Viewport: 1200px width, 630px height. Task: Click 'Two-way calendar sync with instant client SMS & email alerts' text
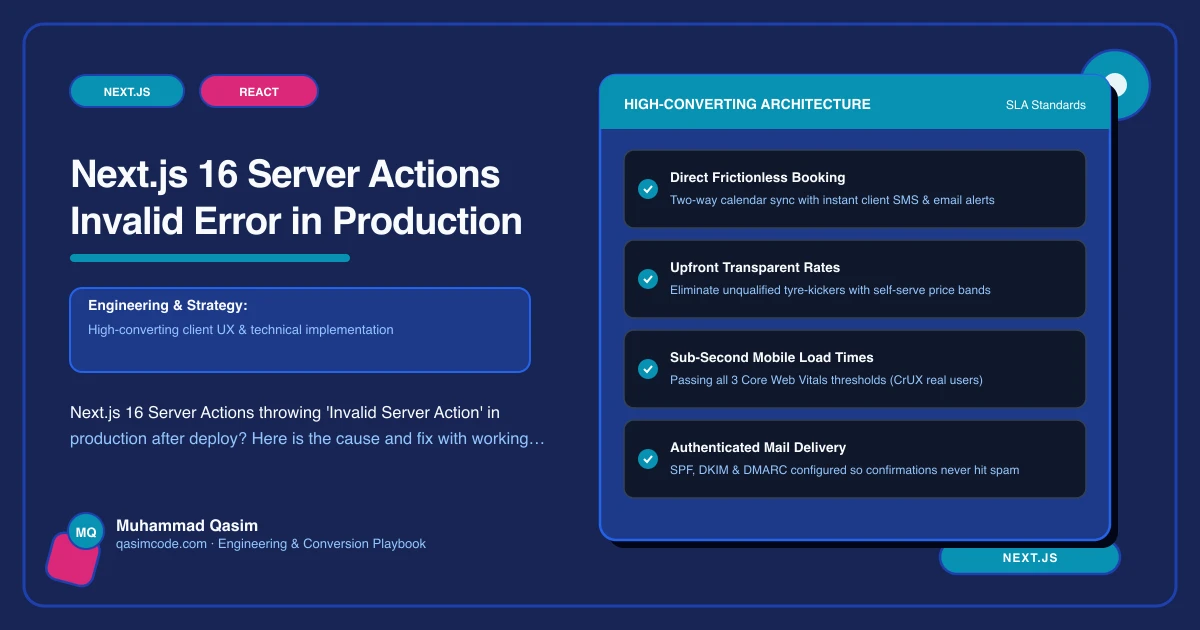[832, 200]
